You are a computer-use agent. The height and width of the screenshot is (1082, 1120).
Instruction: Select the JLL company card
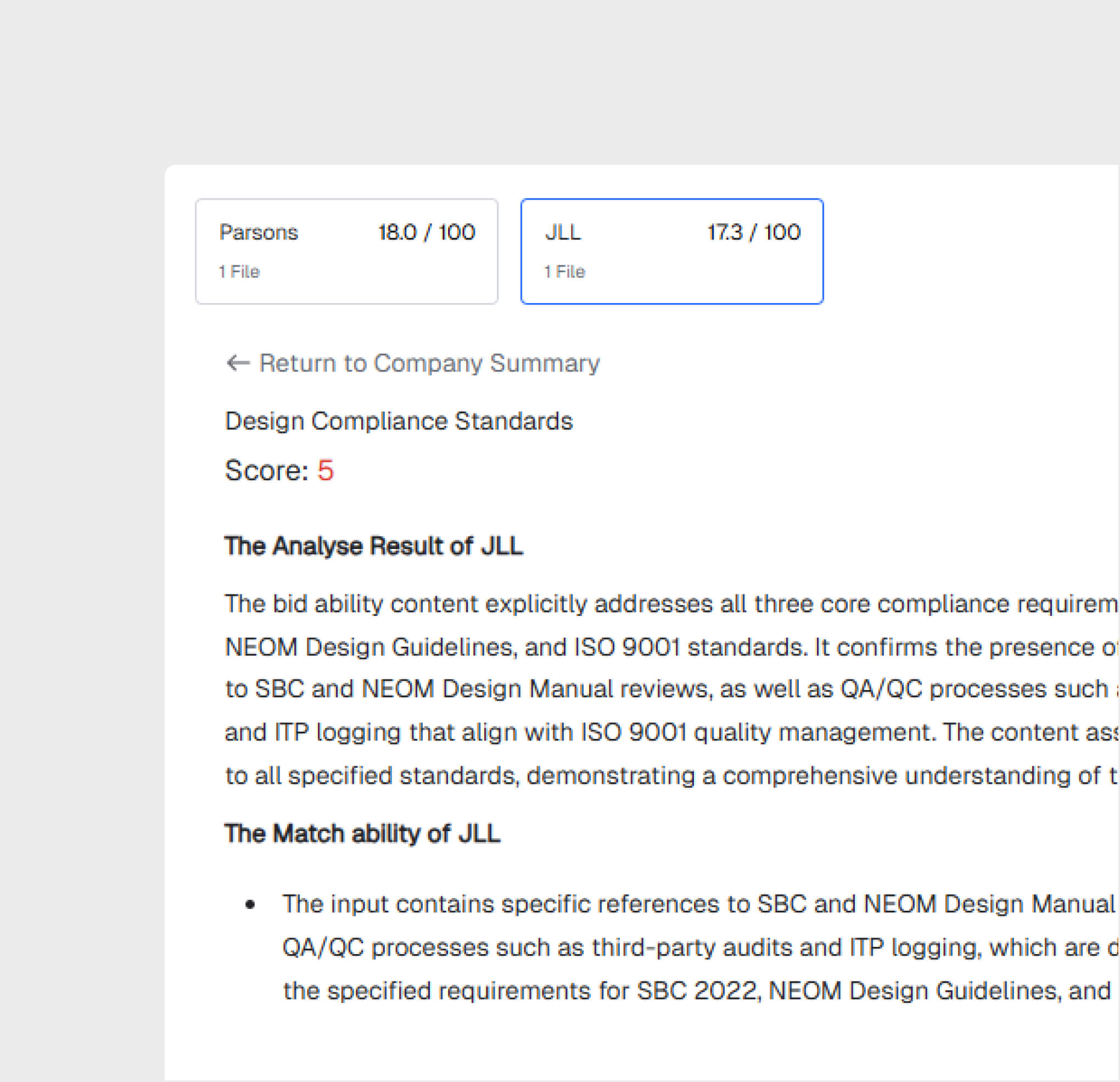tap(671, 251)
